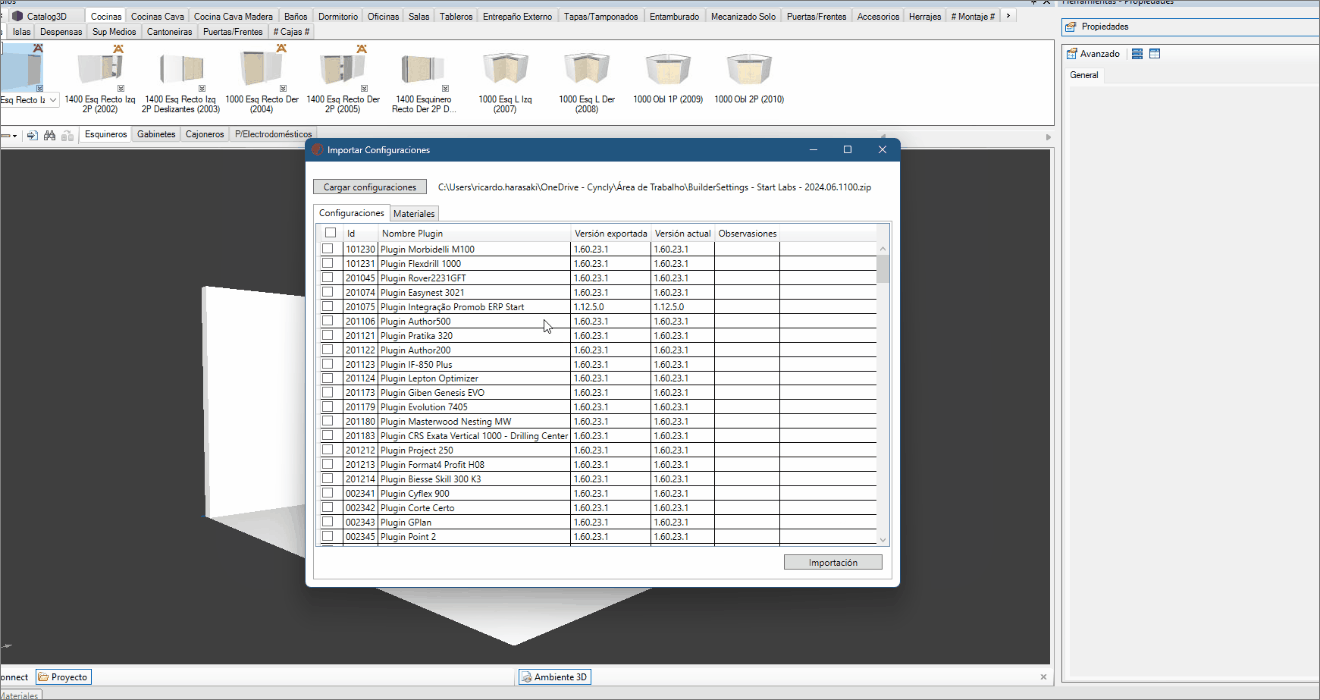
Task: Click the binoculars search icon
Action: pyautogui.click(x=50, y=135)
